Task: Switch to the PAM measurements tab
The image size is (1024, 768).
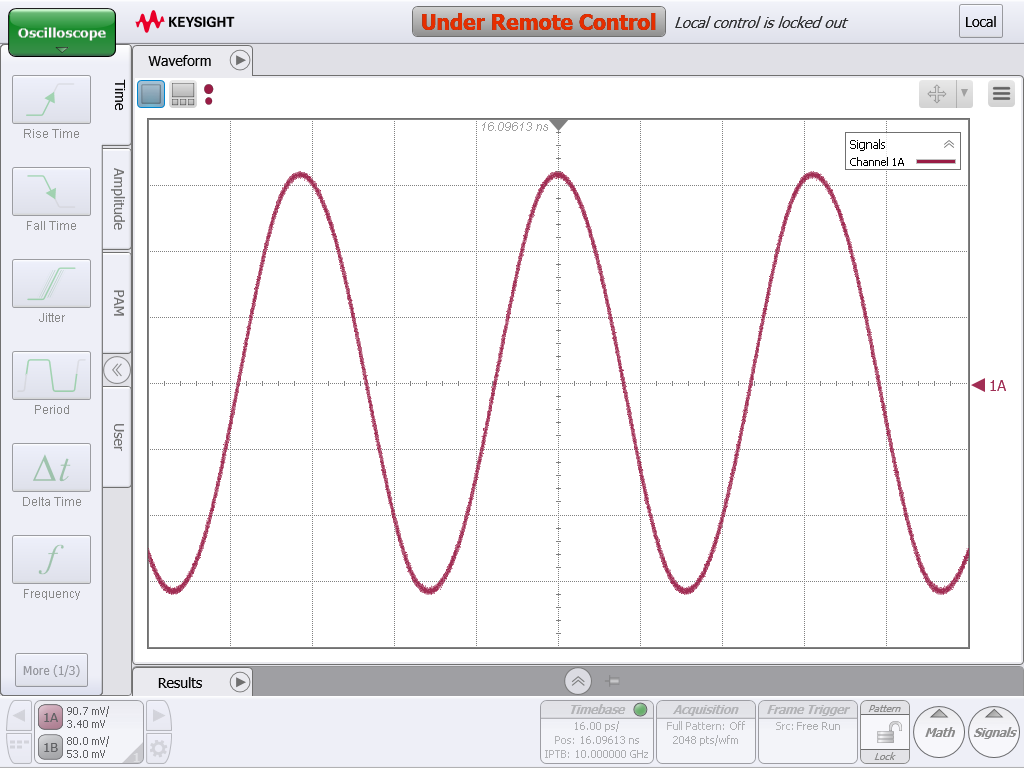Action: coord(117,303)
